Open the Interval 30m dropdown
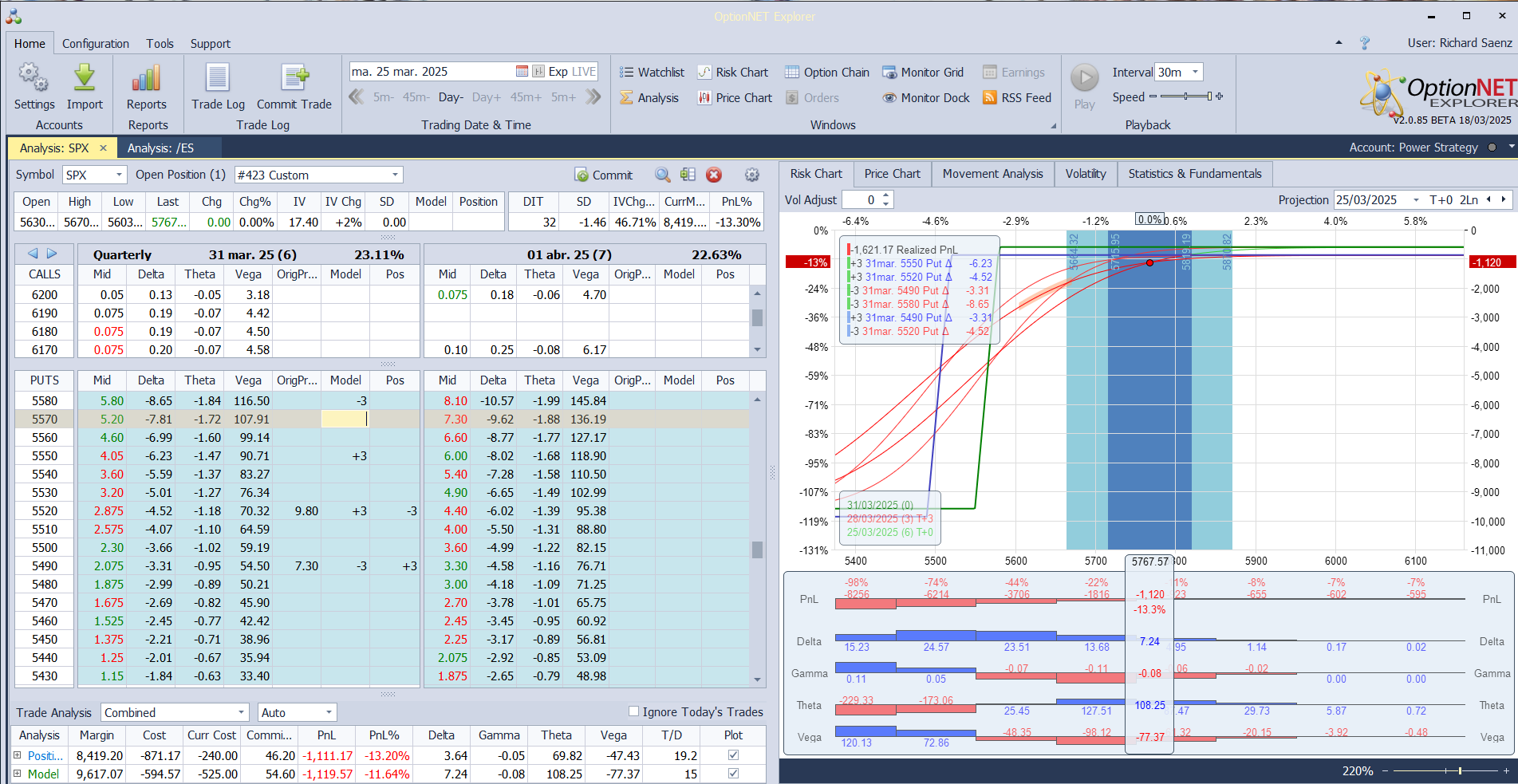The height and width of the screenshot is (784, 1518). tap(1194, 72)
